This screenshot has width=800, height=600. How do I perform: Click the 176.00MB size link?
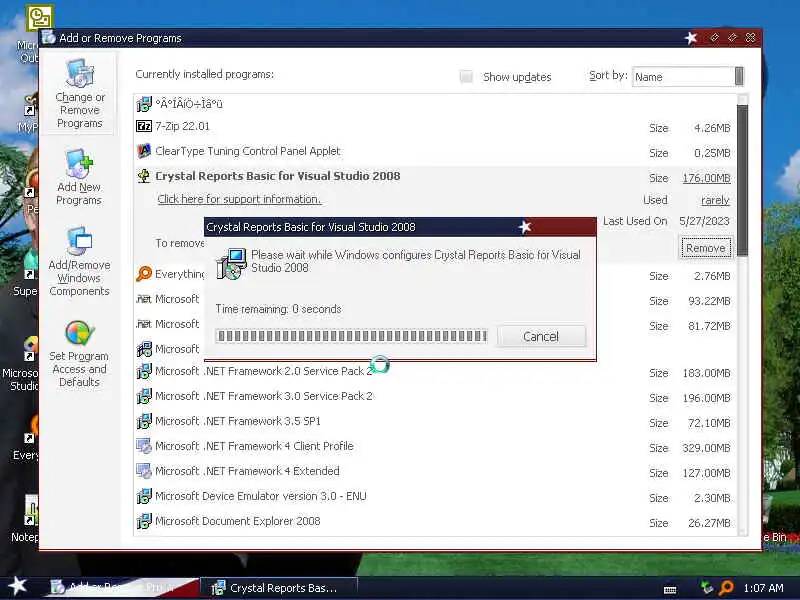(x=707, y=178)
